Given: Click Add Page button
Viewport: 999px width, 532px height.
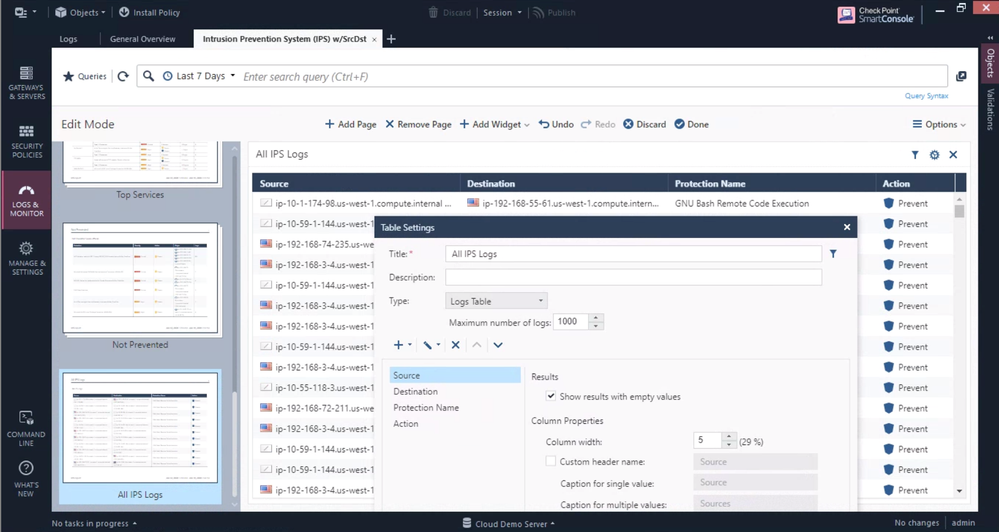Looking at the screenshot, I should tap(350, 124).
